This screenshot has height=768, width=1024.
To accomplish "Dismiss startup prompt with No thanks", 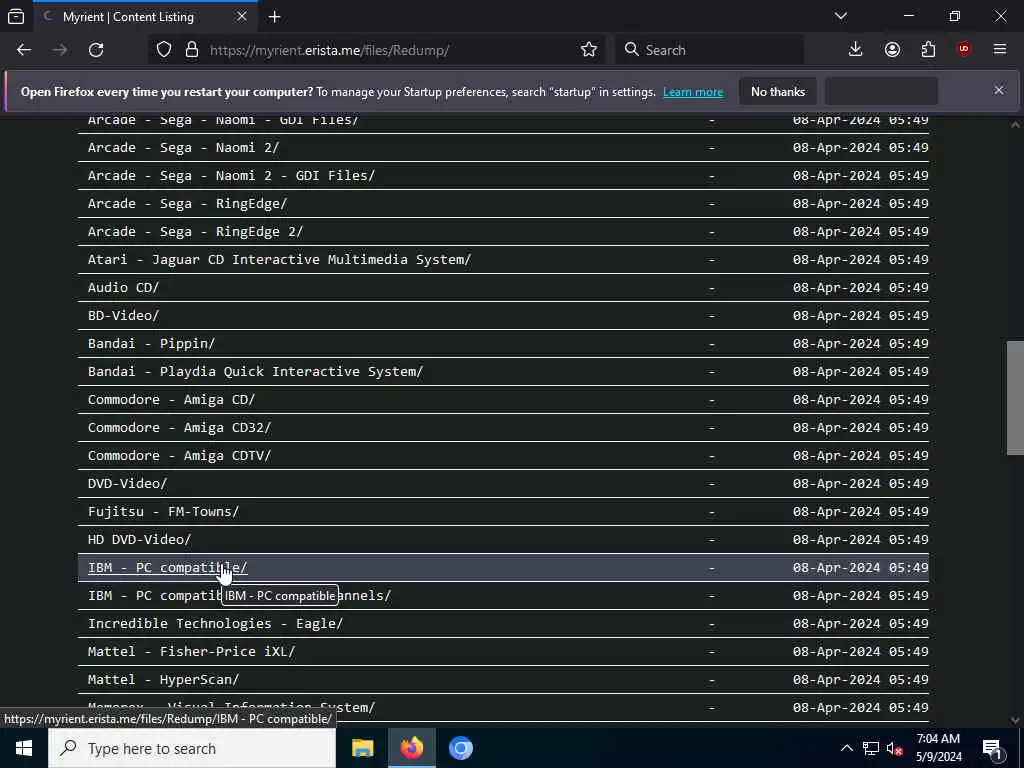I will click(x=778, y=91).
